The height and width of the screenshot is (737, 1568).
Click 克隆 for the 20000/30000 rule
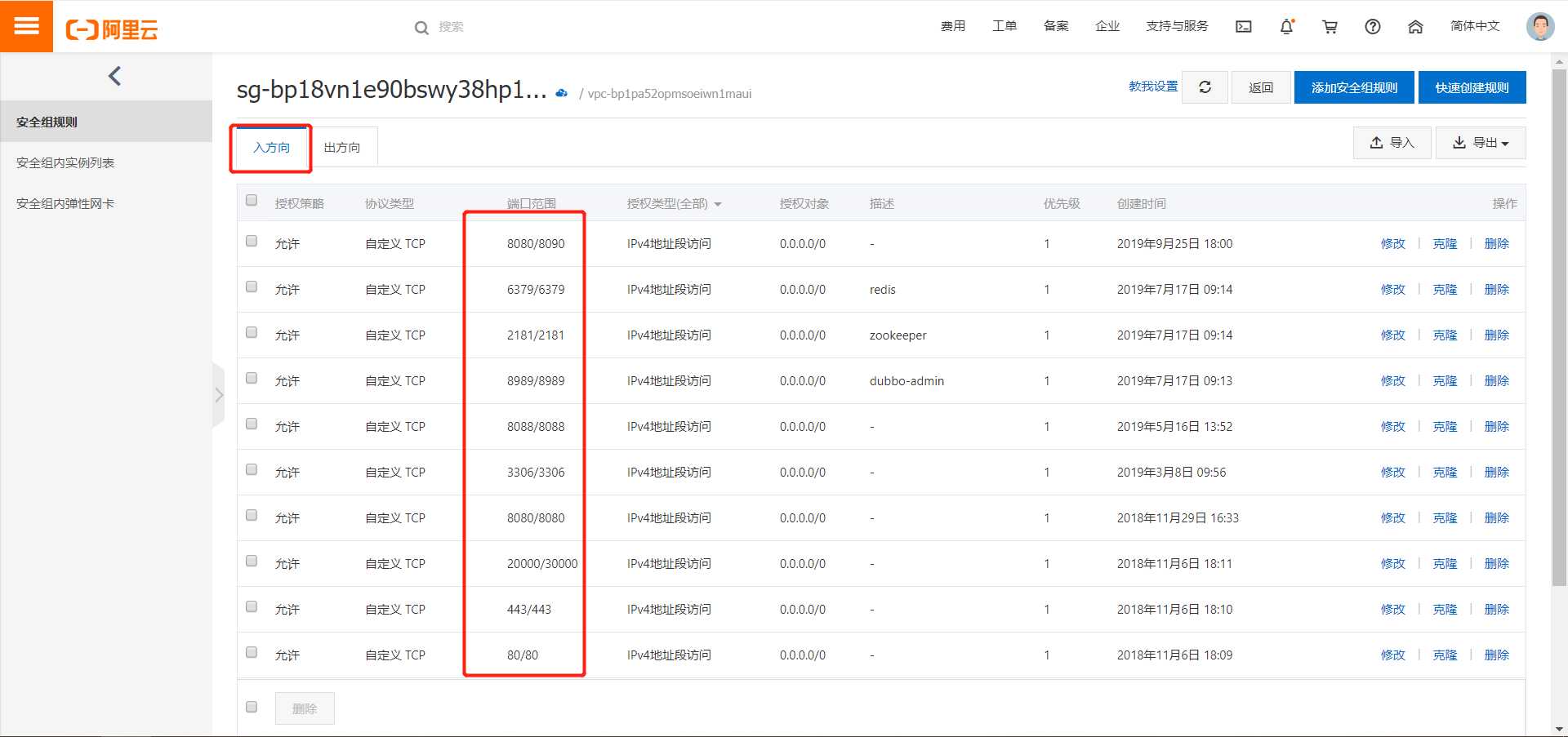point(1445,564)
